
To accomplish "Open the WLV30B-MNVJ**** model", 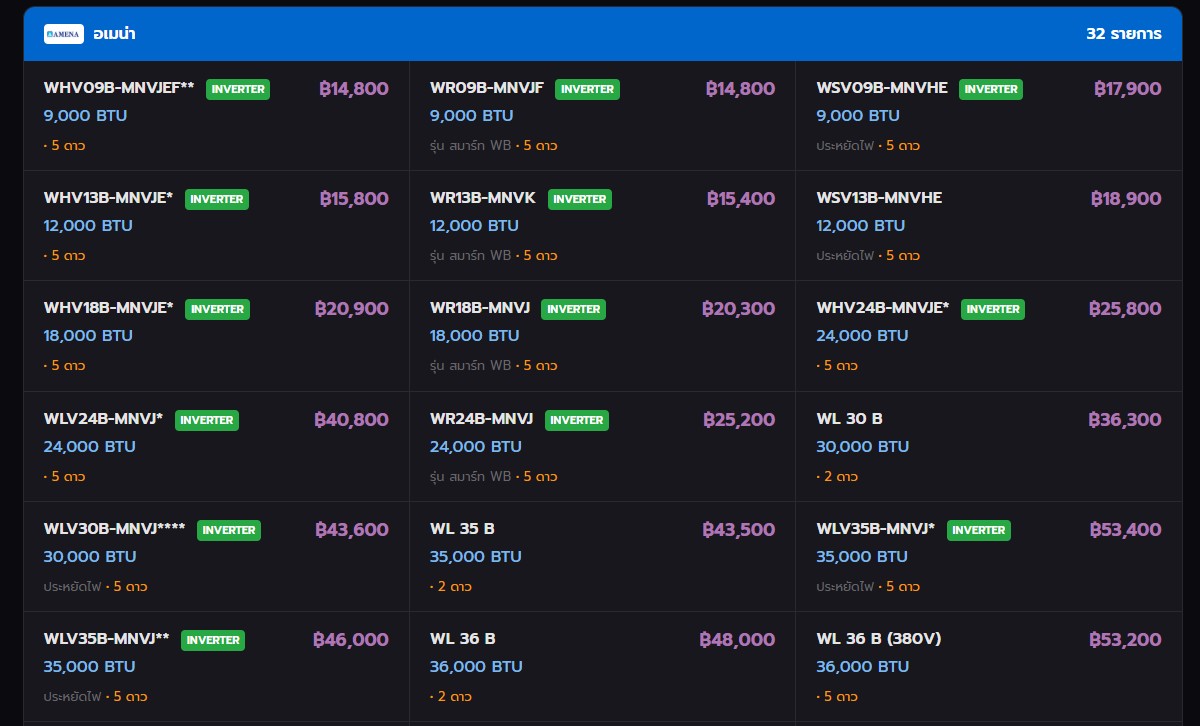I will pyautogui.click(x=114, y=529).
